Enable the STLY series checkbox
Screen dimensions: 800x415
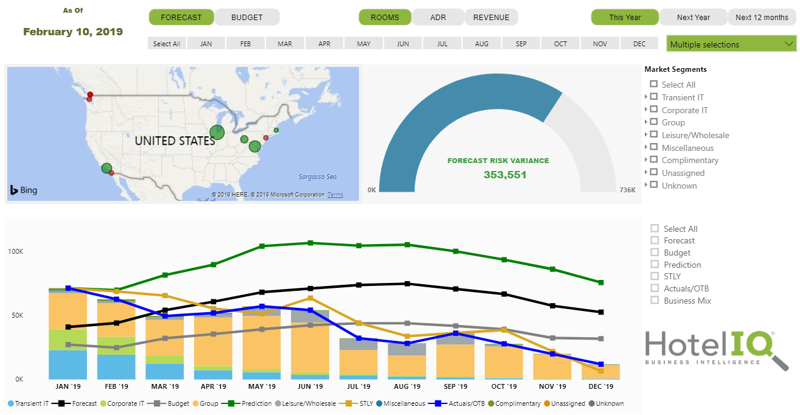pos(655,276)
